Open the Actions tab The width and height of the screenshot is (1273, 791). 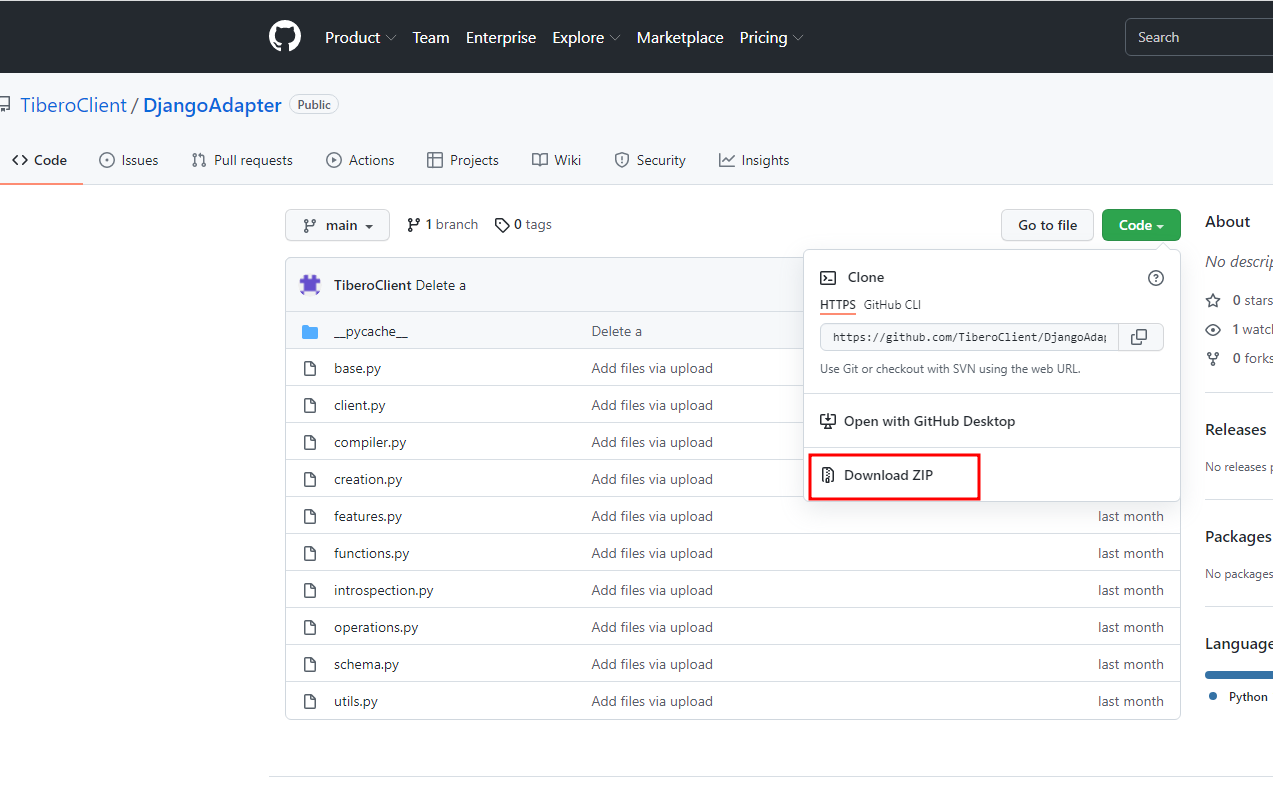(360, 160)
